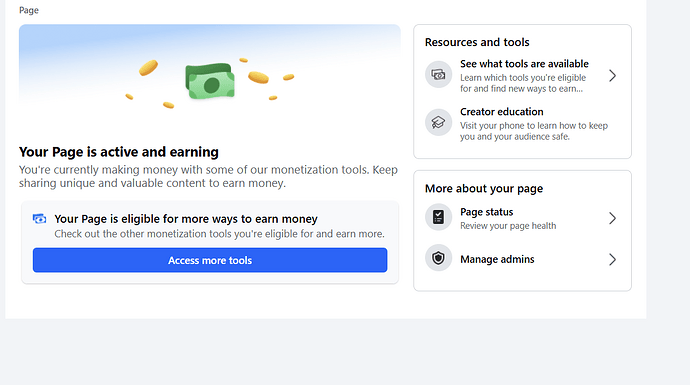Open the Page status title
Image resolution: width=690 pixels, height=385 pixels.
pos(487,212)
